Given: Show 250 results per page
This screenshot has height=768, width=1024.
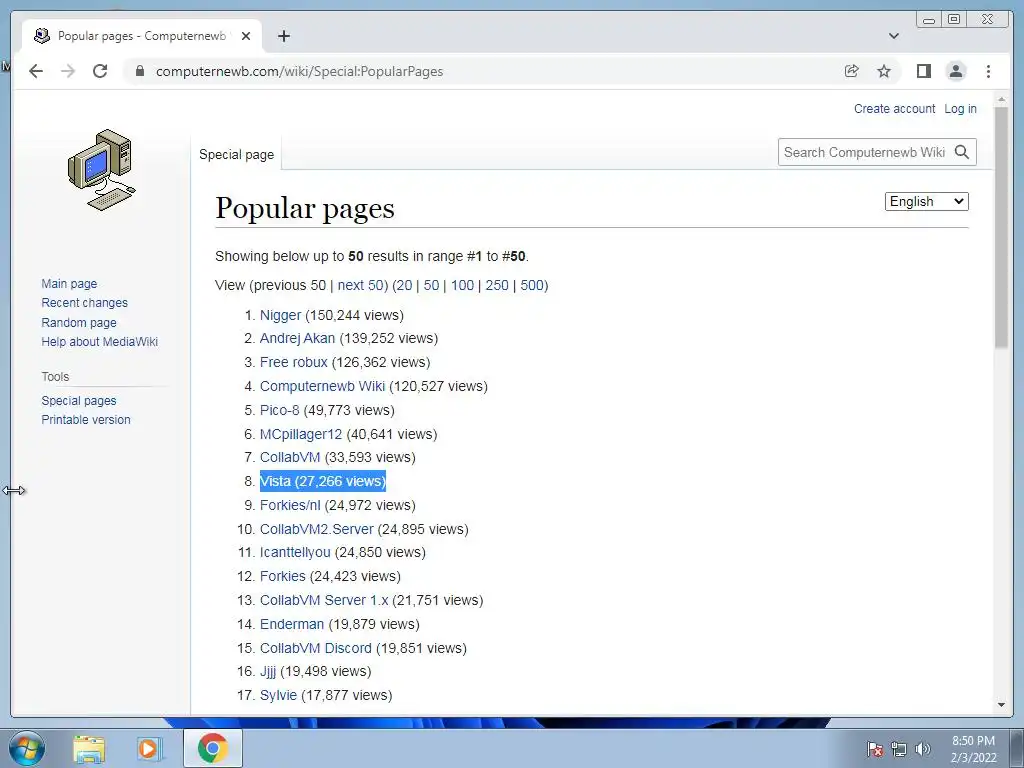Looking at the screenshot, I should coord(497,285).
